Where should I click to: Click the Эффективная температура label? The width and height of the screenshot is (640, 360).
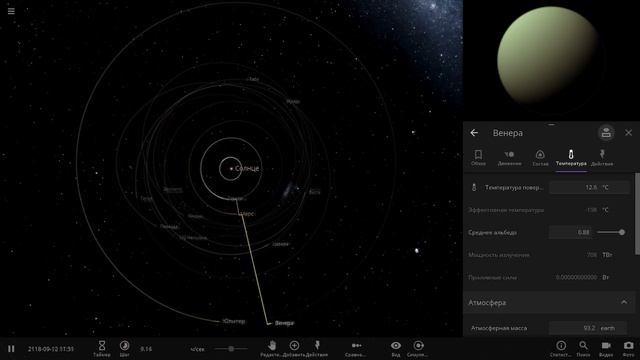coord(506,210)
